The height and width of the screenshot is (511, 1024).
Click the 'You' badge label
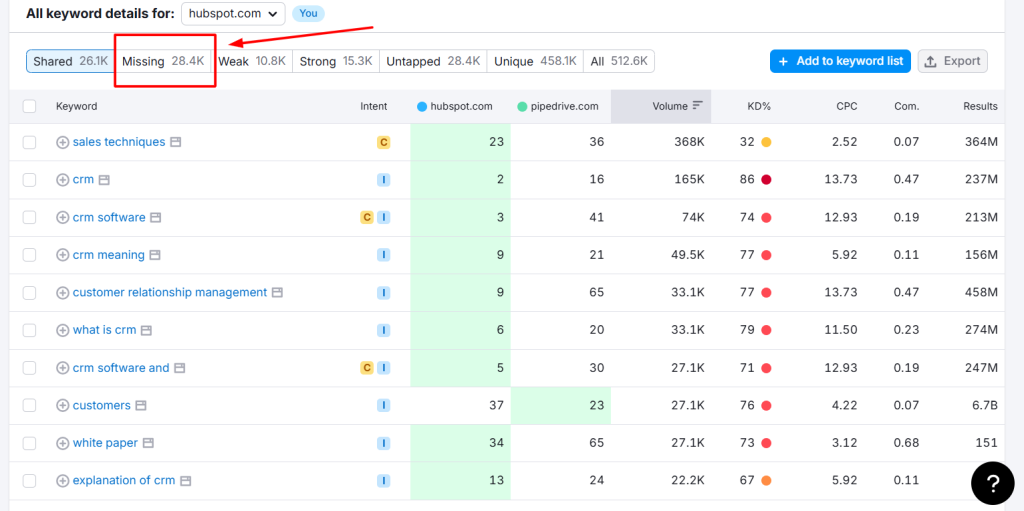click(x=308, y=13)
